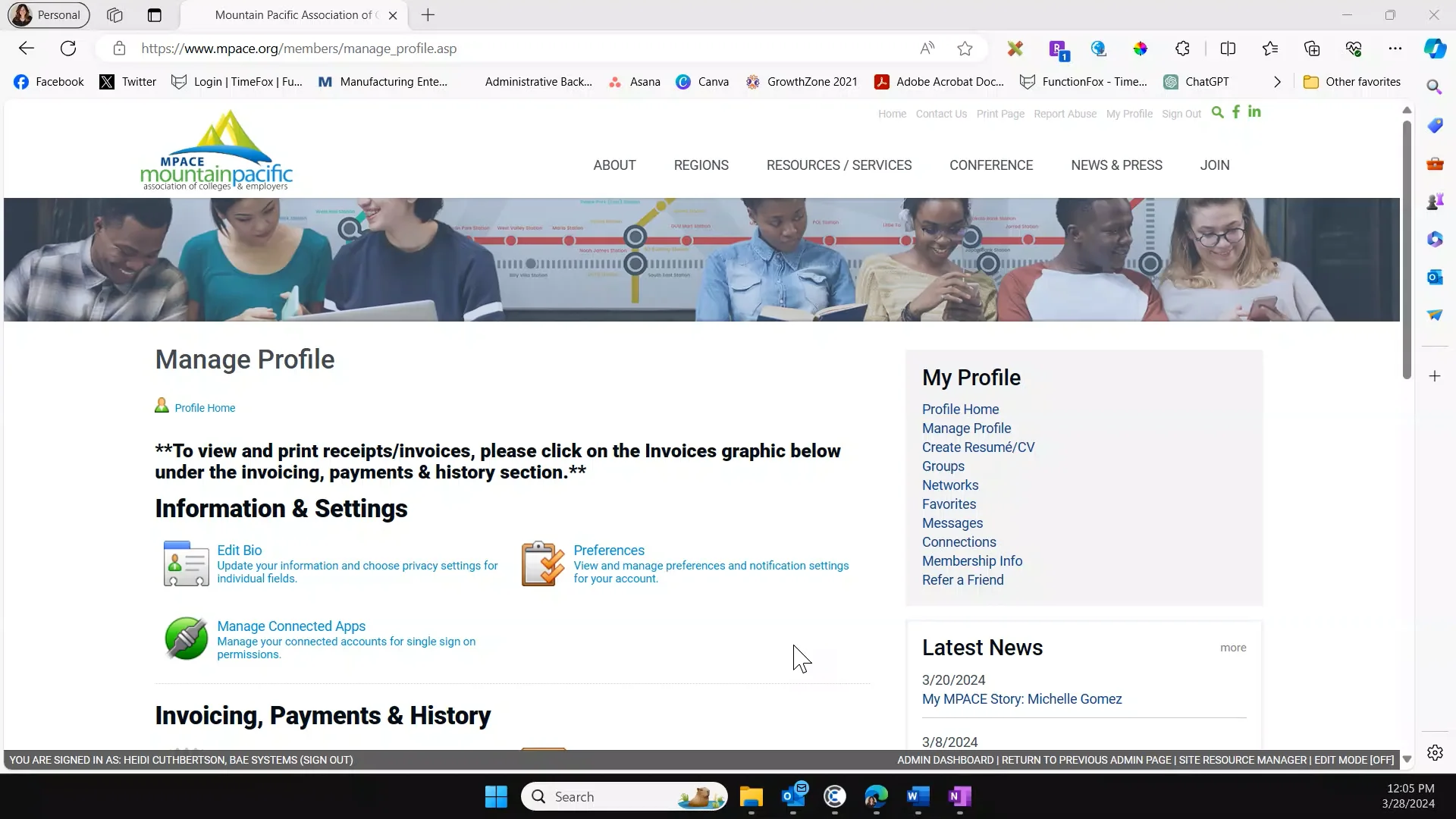Toggle the browser split screen icon
1456x819 pixels.
(1228, 49)
